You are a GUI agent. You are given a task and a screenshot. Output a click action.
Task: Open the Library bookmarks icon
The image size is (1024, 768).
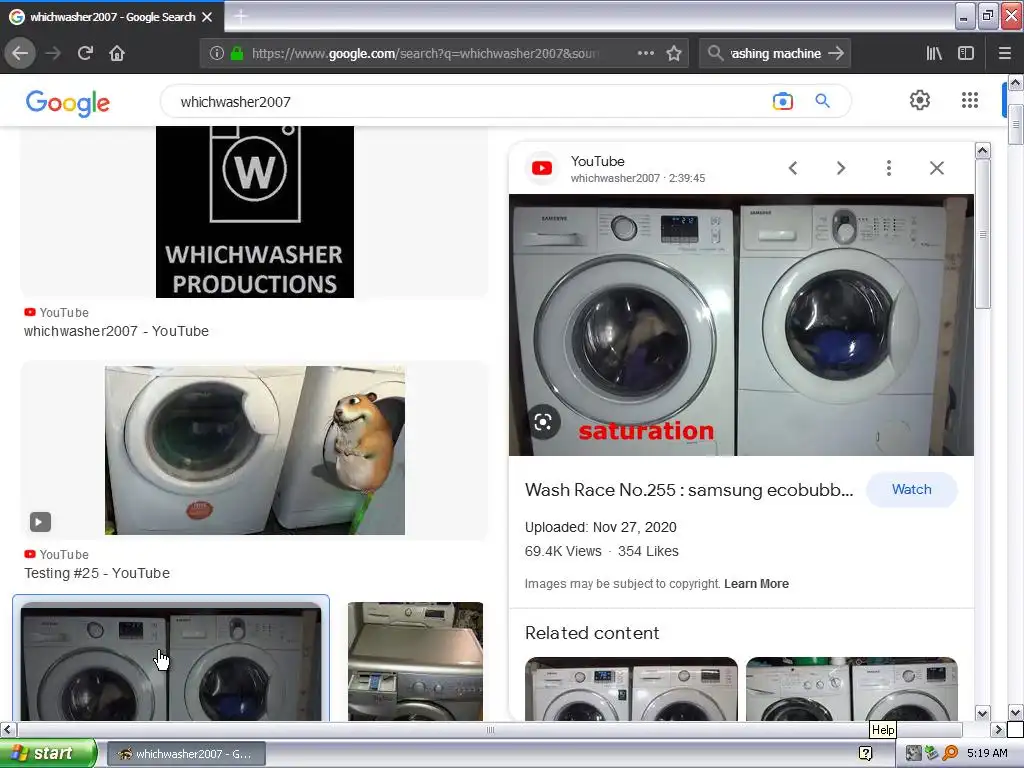(x=934, y=53)
